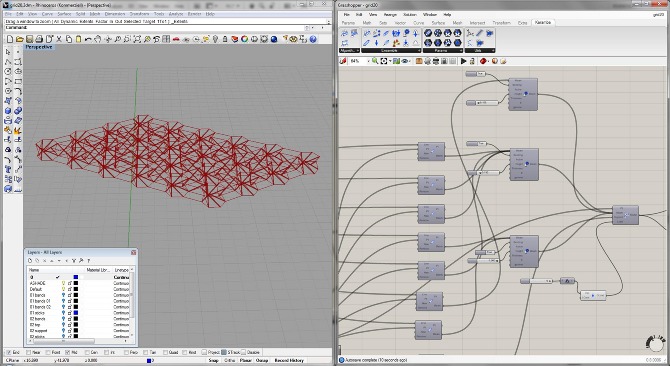
Task: Click the Perspective viewport title tab
Action: [x=38, y=47]
